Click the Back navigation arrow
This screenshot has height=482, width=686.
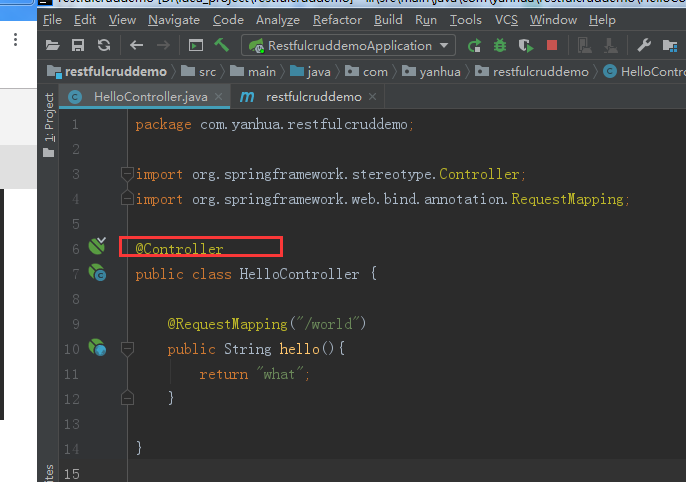(x=136, y=45)
